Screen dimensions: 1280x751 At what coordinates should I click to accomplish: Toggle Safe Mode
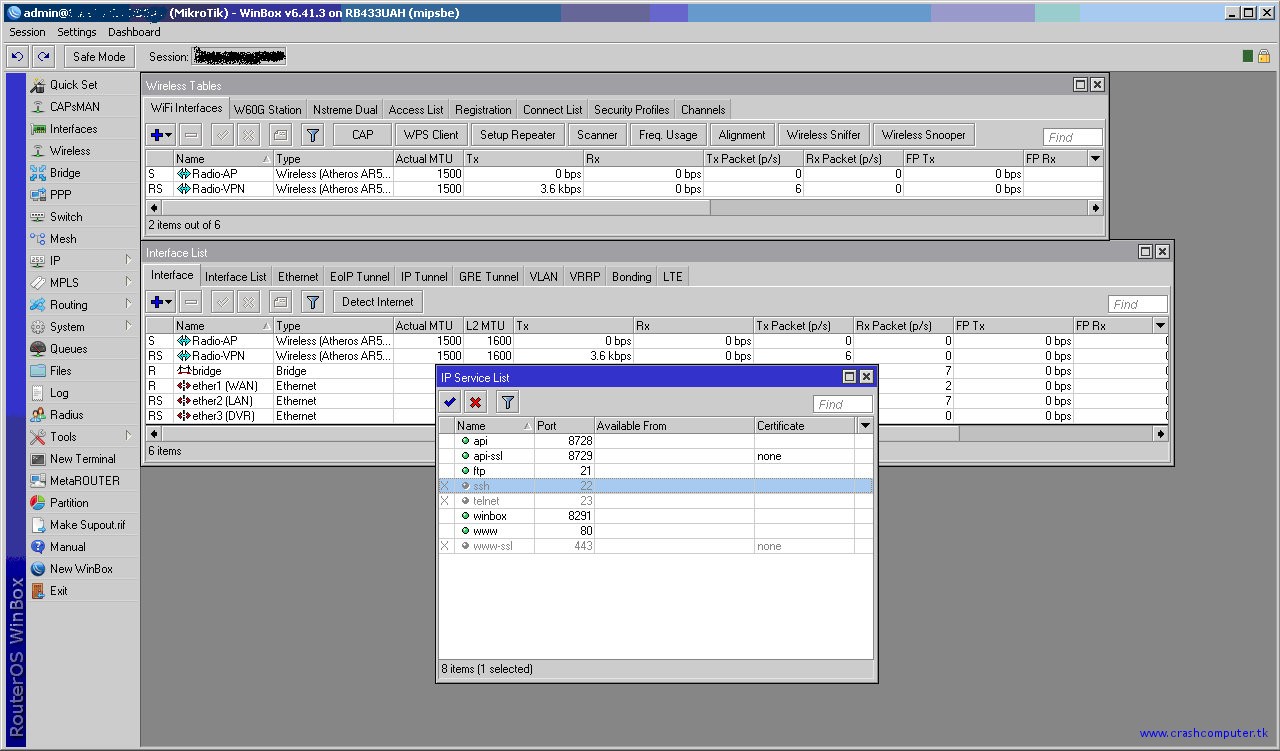point(99,57)
